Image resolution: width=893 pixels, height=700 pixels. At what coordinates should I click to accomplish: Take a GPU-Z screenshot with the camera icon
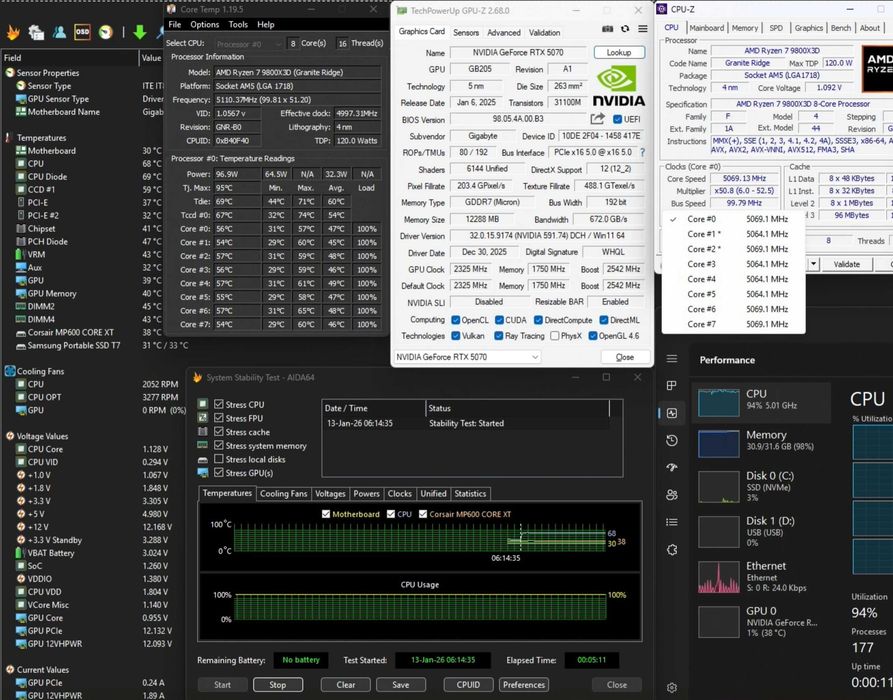608,28
